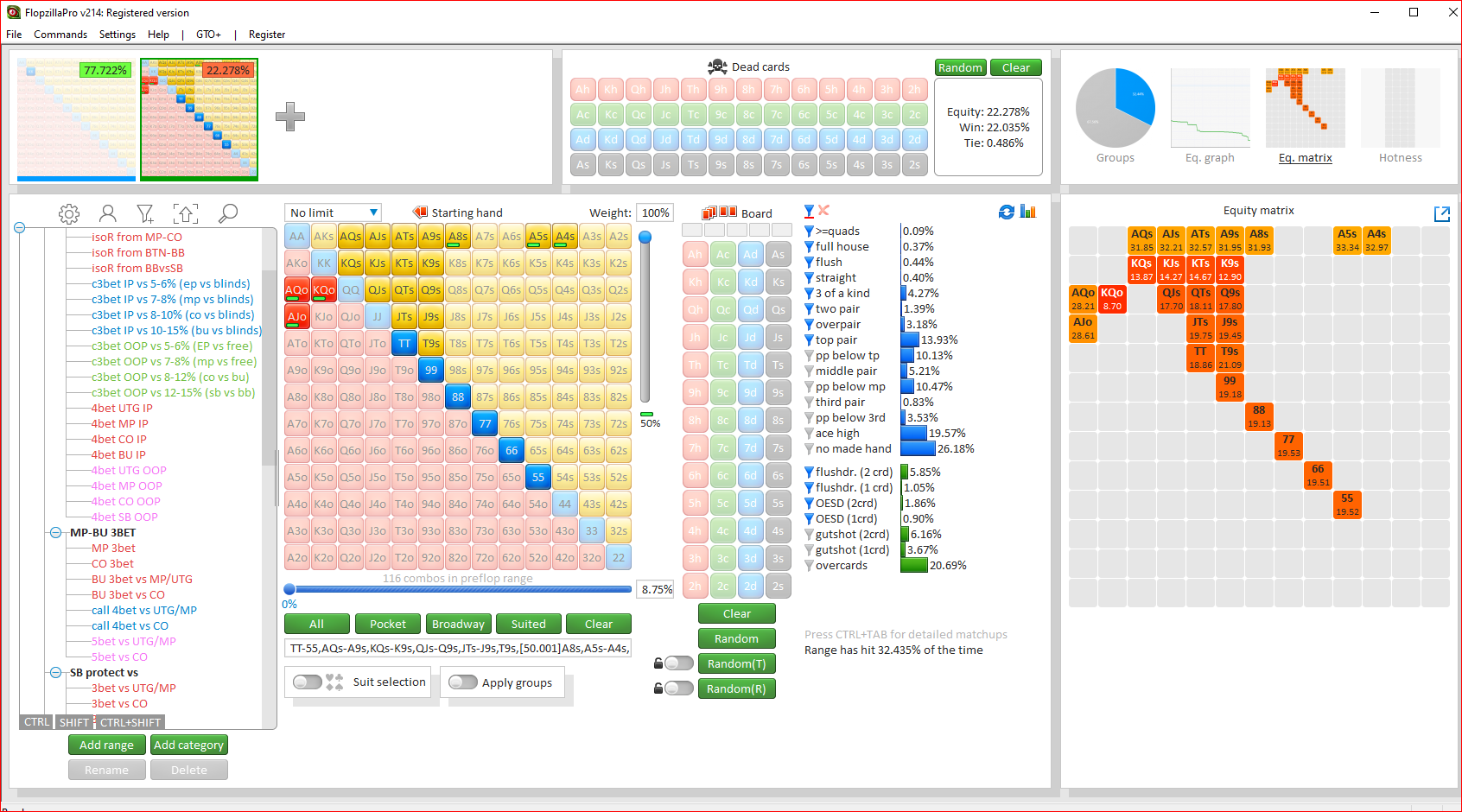Open the GTO+ menu item
The height and width of the screenshot is (812, 1462).
[208, 35]
